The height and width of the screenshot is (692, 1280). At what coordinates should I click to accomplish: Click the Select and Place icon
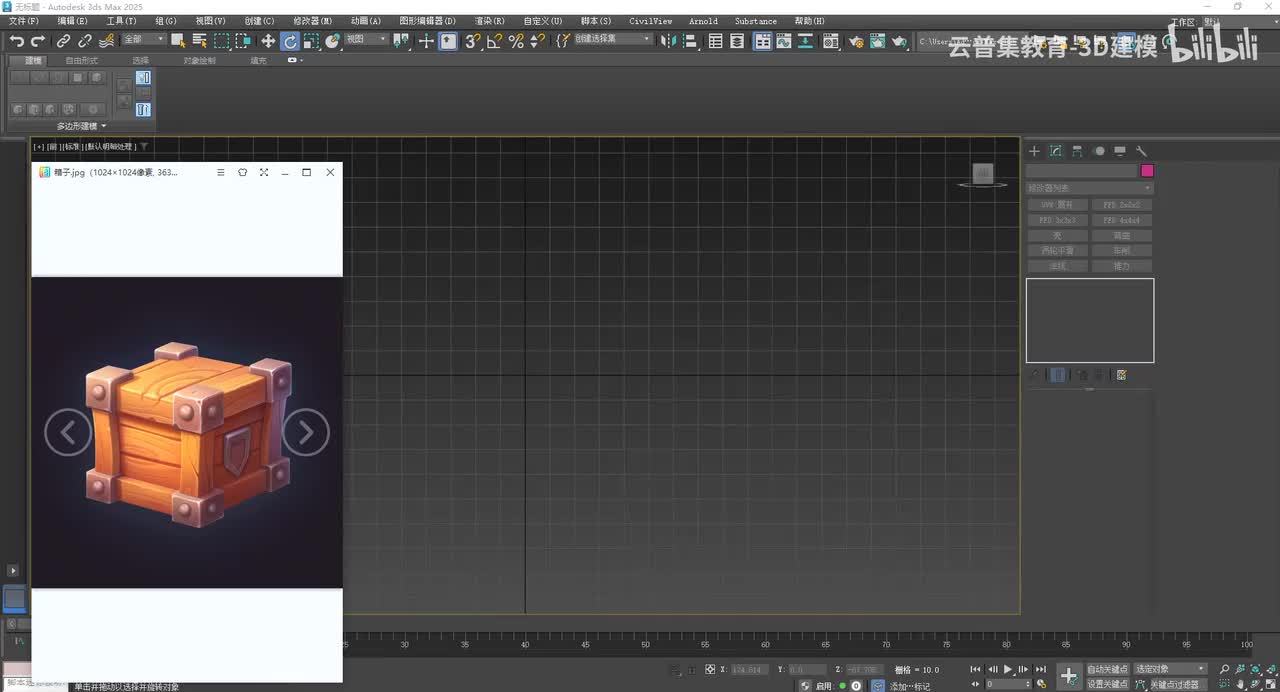tap(333, 41)
